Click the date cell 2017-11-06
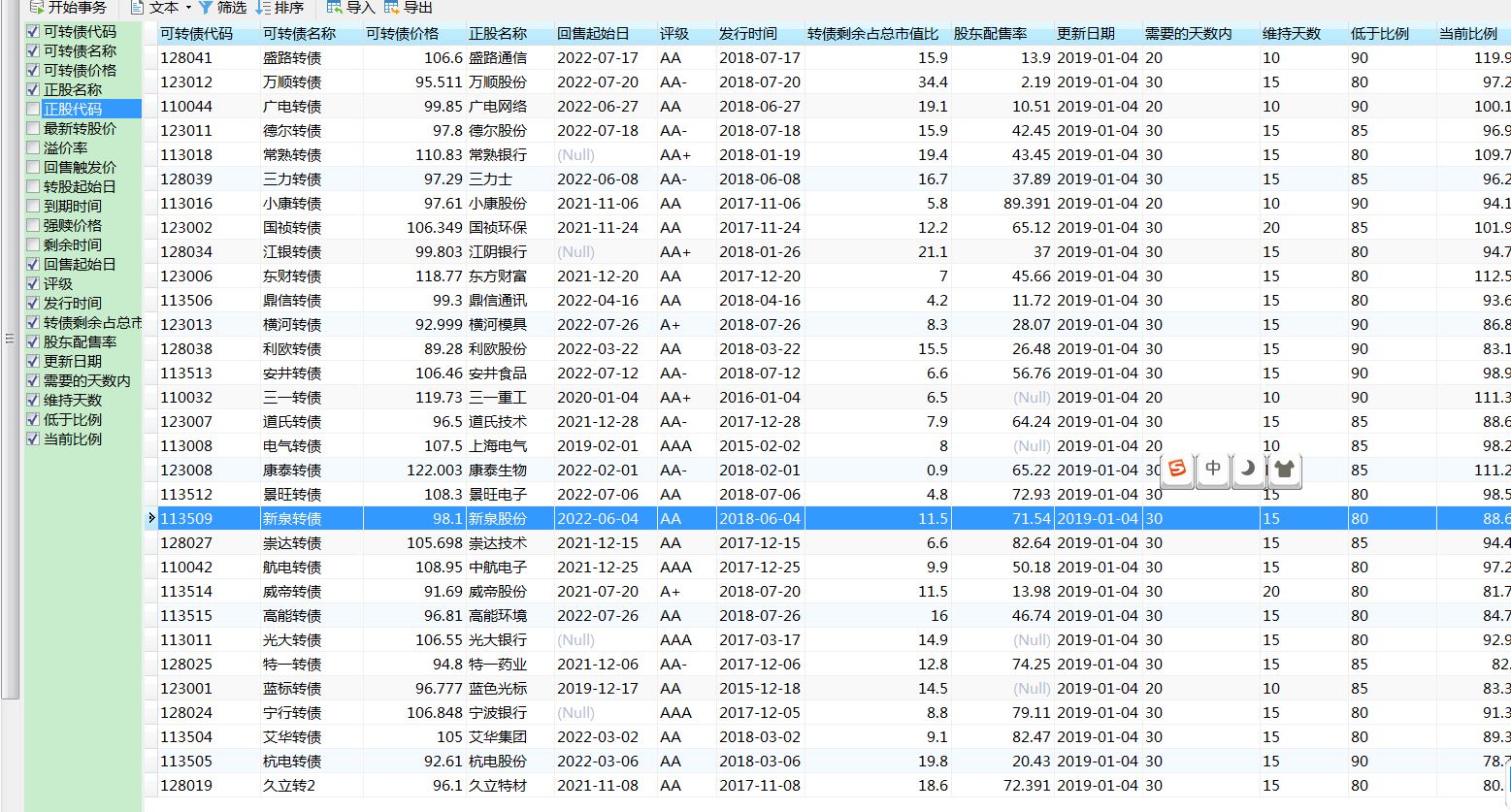 (760, 203)
